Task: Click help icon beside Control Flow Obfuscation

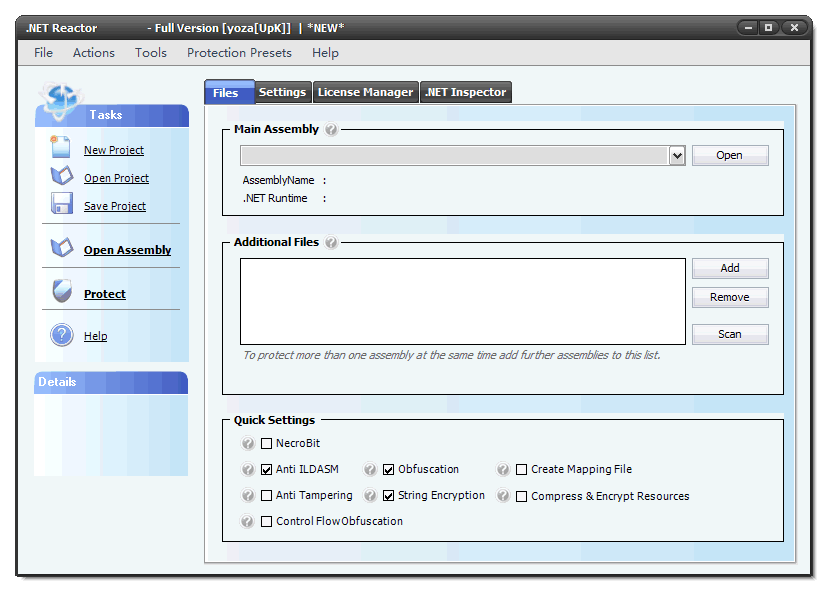Action: pyautogui.click(x=248, y=522)
